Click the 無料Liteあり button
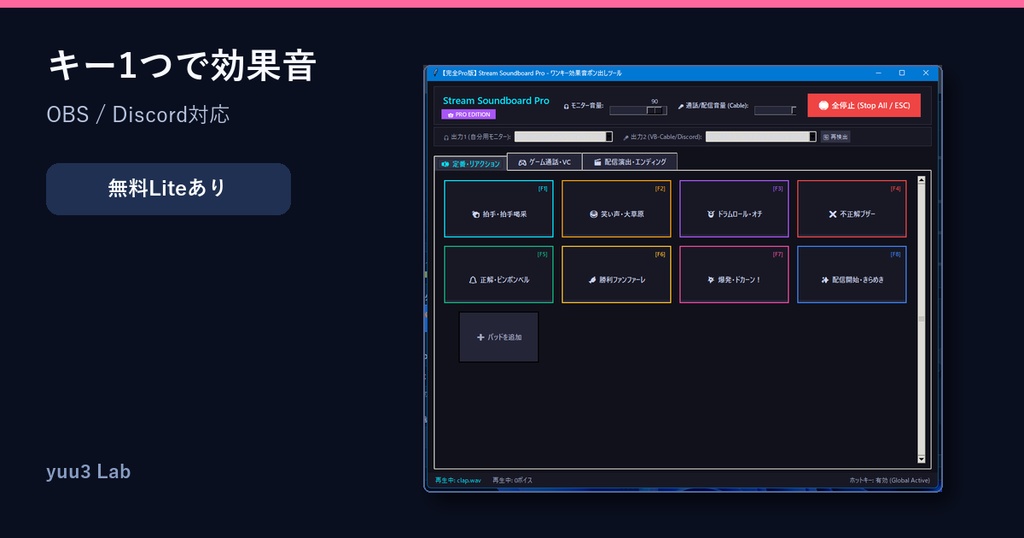1024x538 pixels. [x=168, y=189]
